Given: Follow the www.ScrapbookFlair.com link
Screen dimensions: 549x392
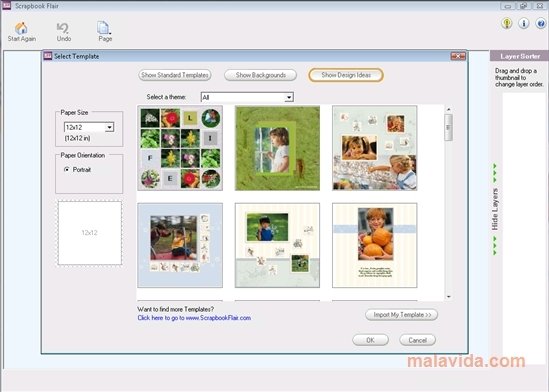Looking at the screenshot, I should coord(194,318).
